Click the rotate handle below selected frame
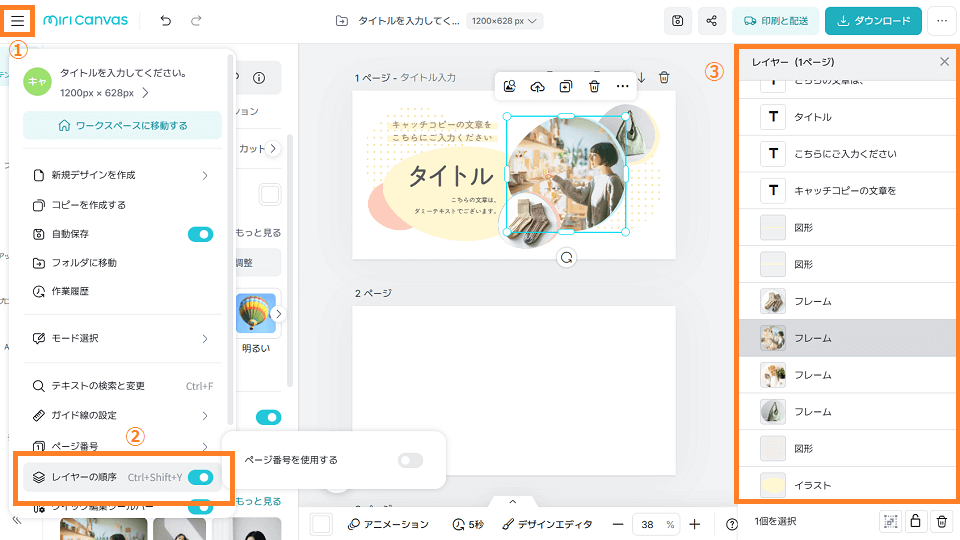This screenshot has width=960, height=540. [x=567, y=257]
